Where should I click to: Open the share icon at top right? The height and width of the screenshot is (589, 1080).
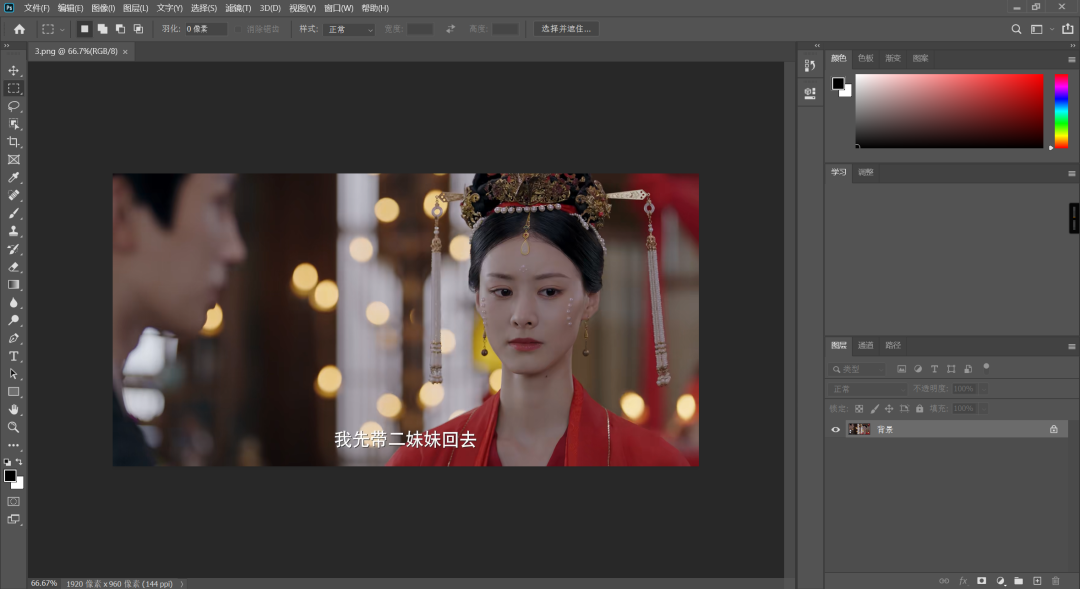pyautogui.click(x=1068, y=29)
